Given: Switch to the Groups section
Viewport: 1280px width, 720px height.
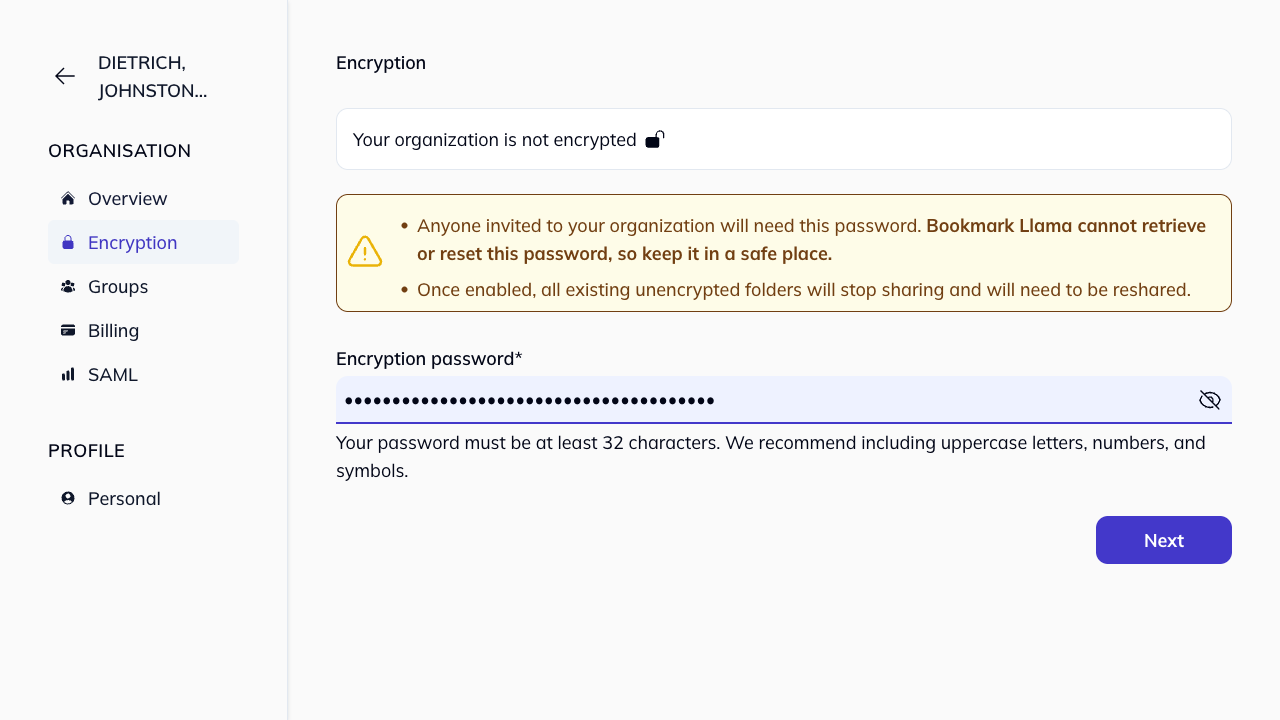Looking at the screenshot, I should pos(118,286).
